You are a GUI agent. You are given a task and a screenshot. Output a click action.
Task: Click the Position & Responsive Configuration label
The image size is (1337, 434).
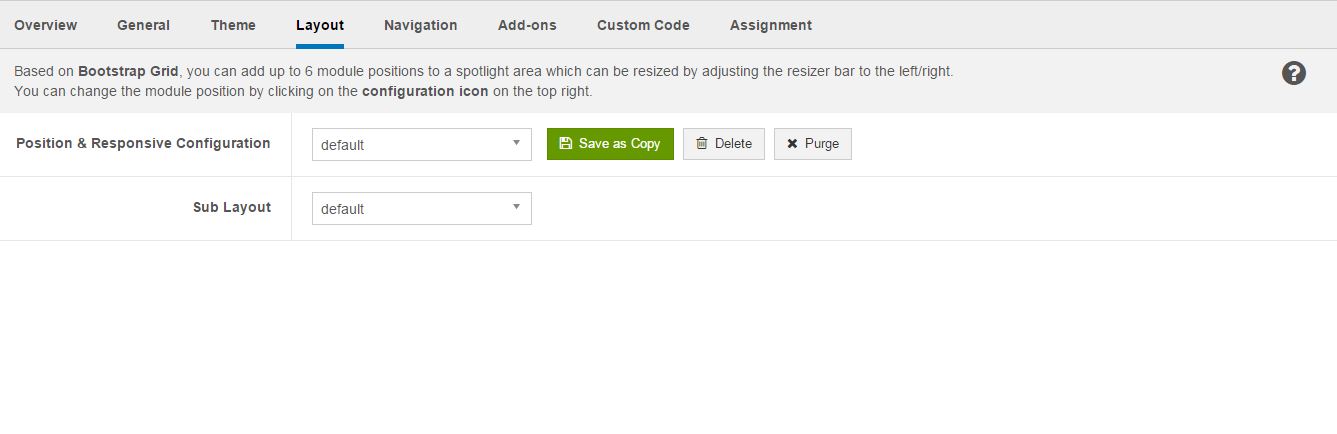[x=143, y=143]
